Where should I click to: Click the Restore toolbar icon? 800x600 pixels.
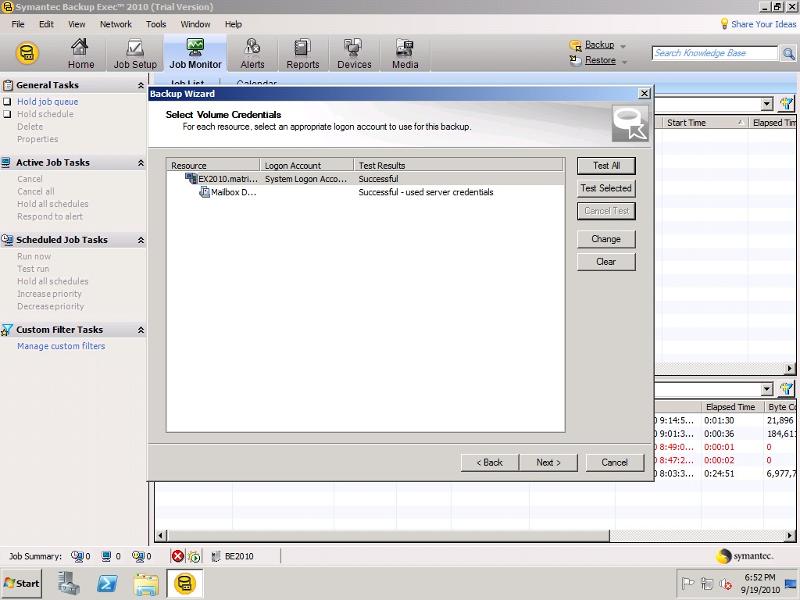[576, 60]
